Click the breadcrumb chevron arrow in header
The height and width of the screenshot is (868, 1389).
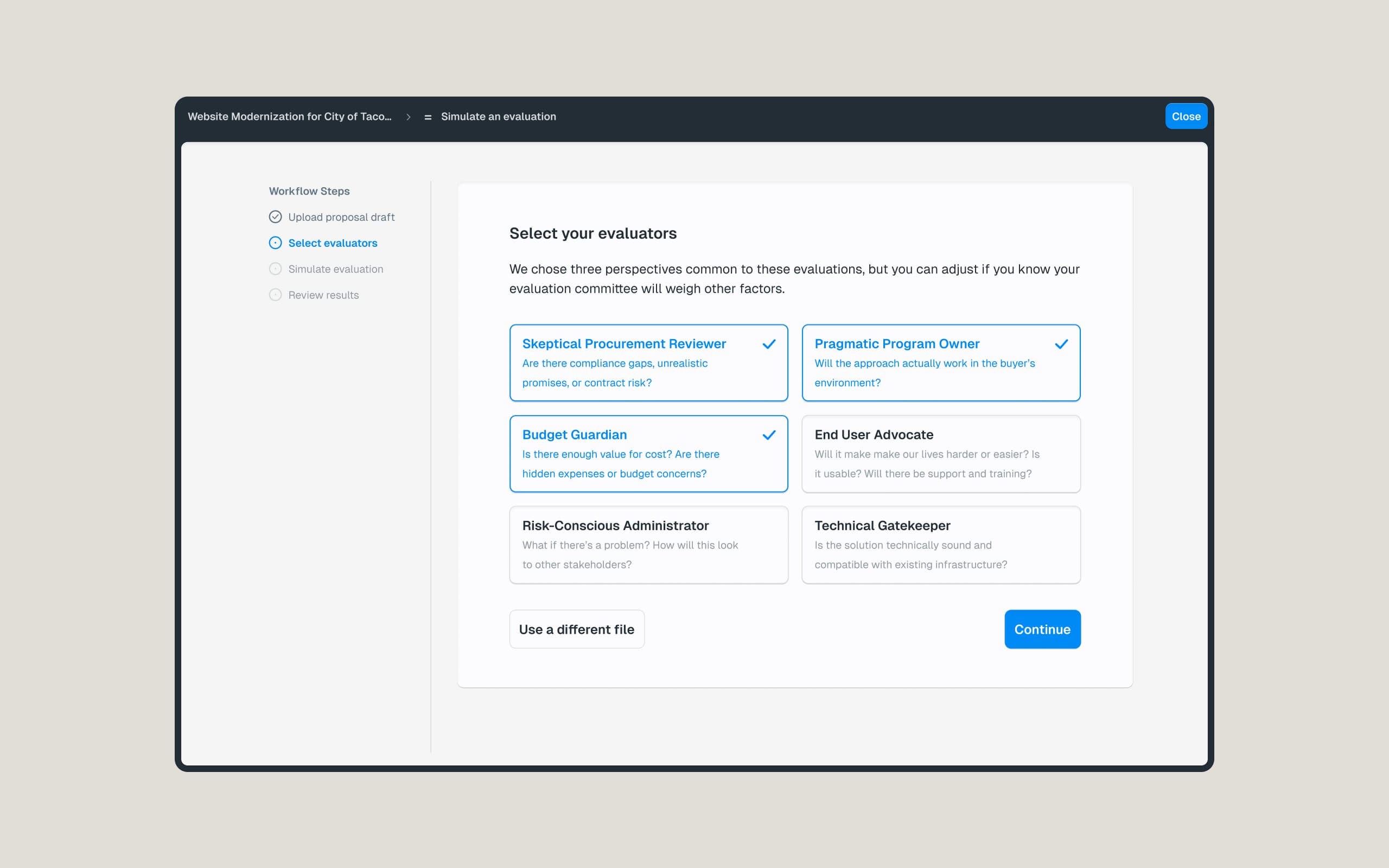(x=408, y=117)
